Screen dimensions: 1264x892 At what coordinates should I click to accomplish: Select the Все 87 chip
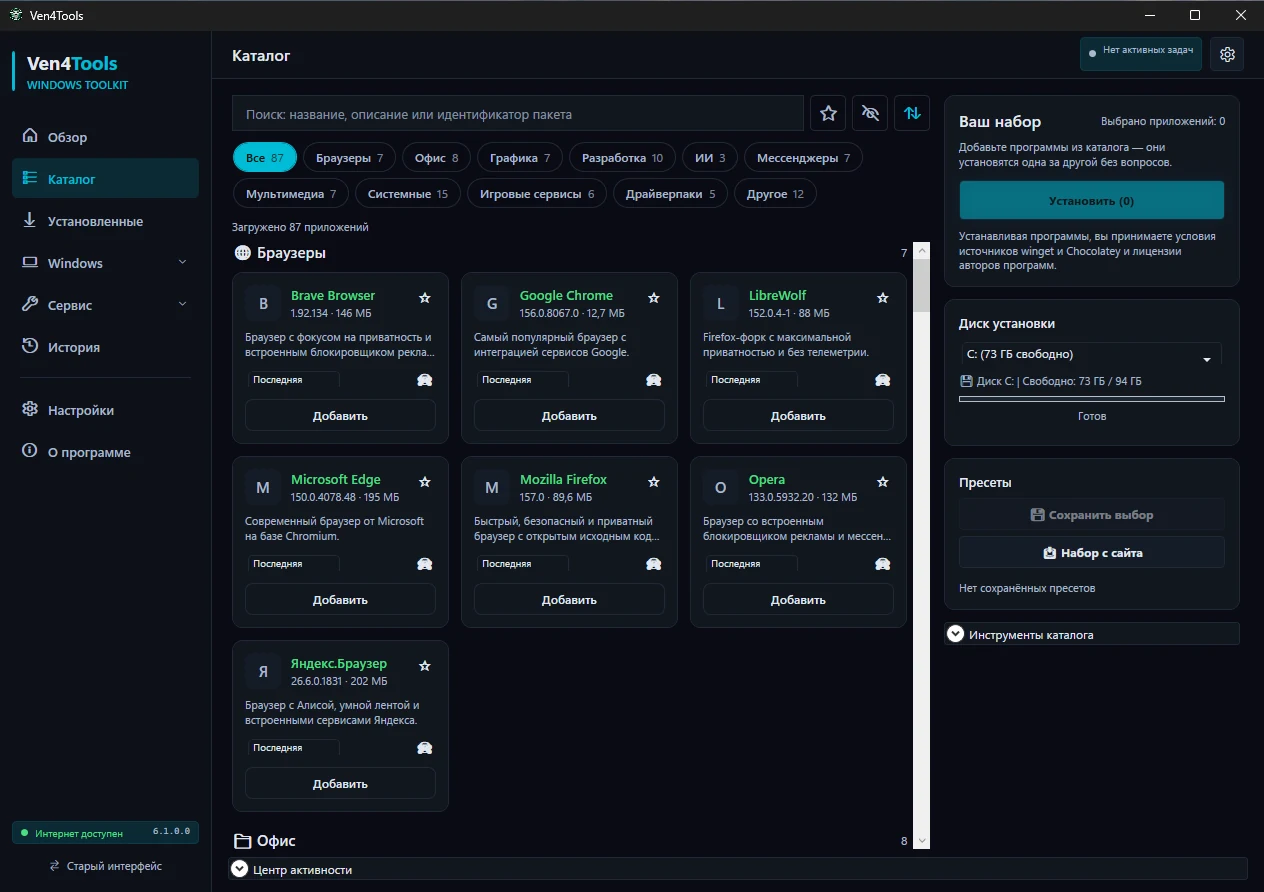pos(265,158)
